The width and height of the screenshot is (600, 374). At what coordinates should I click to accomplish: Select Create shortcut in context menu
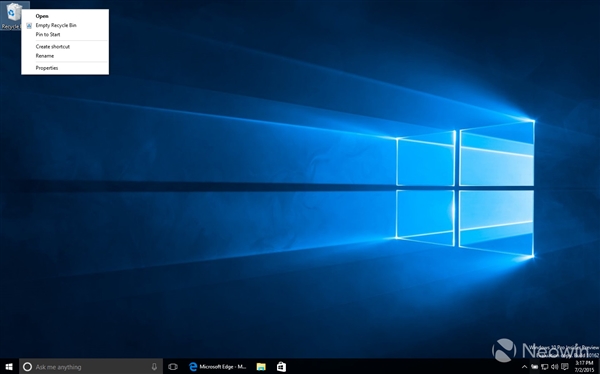point(65,47)
